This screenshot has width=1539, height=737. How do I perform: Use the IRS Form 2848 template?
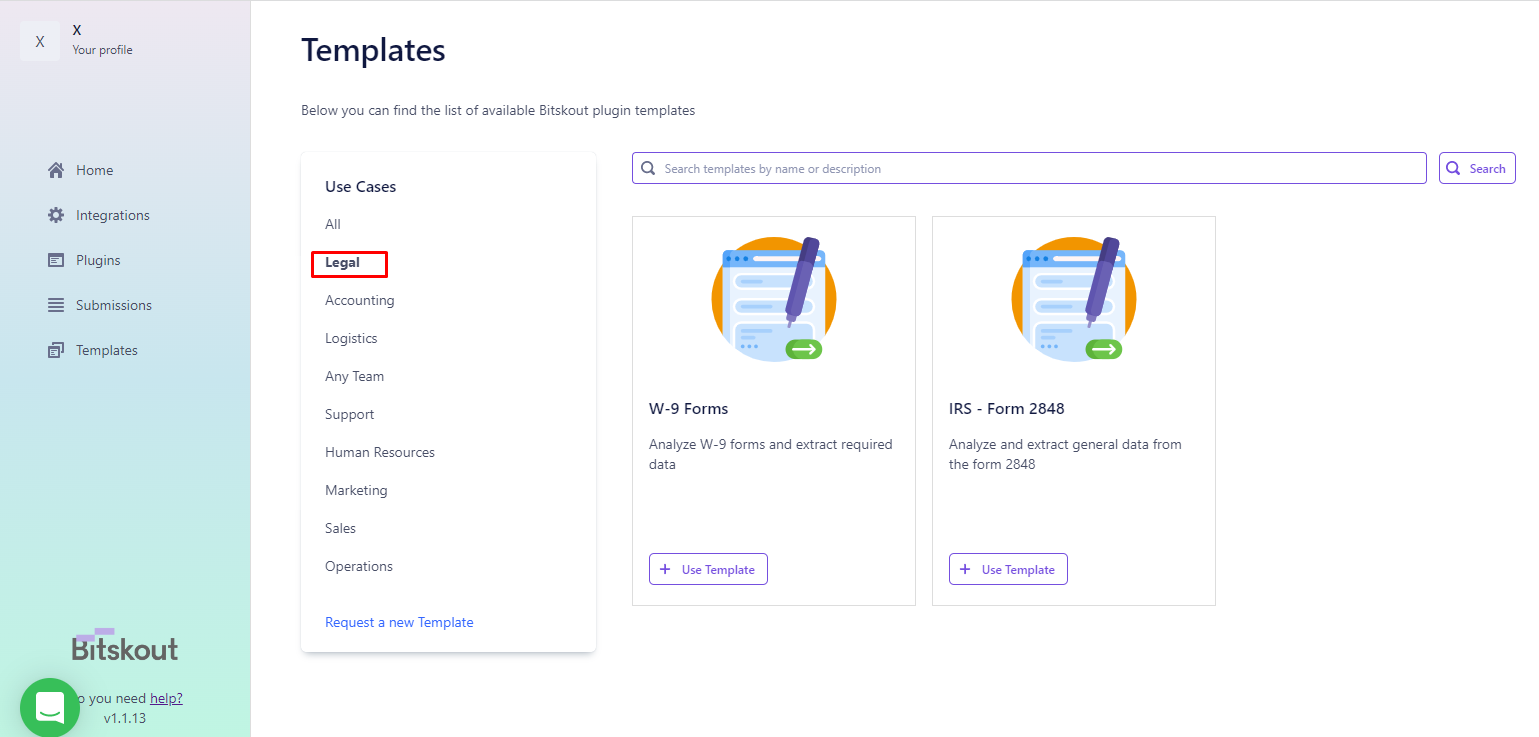point(1008,569)
